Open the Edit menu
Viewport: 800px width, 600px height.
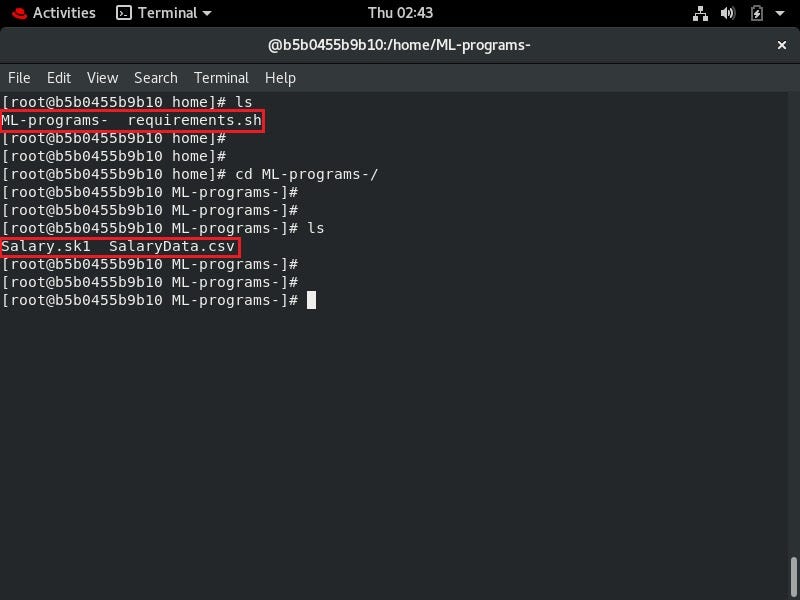point(59,78)
